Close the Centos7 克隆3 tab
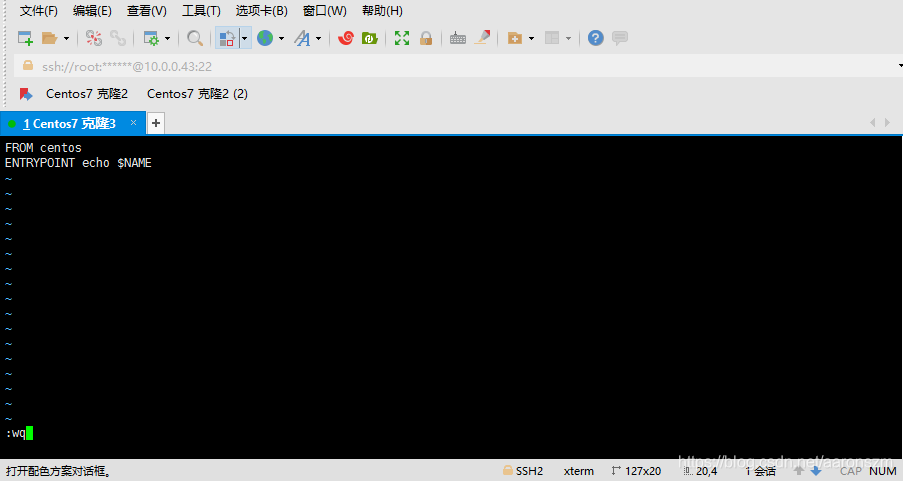Viewport: 903px width, 481px height. pos(134,123)
